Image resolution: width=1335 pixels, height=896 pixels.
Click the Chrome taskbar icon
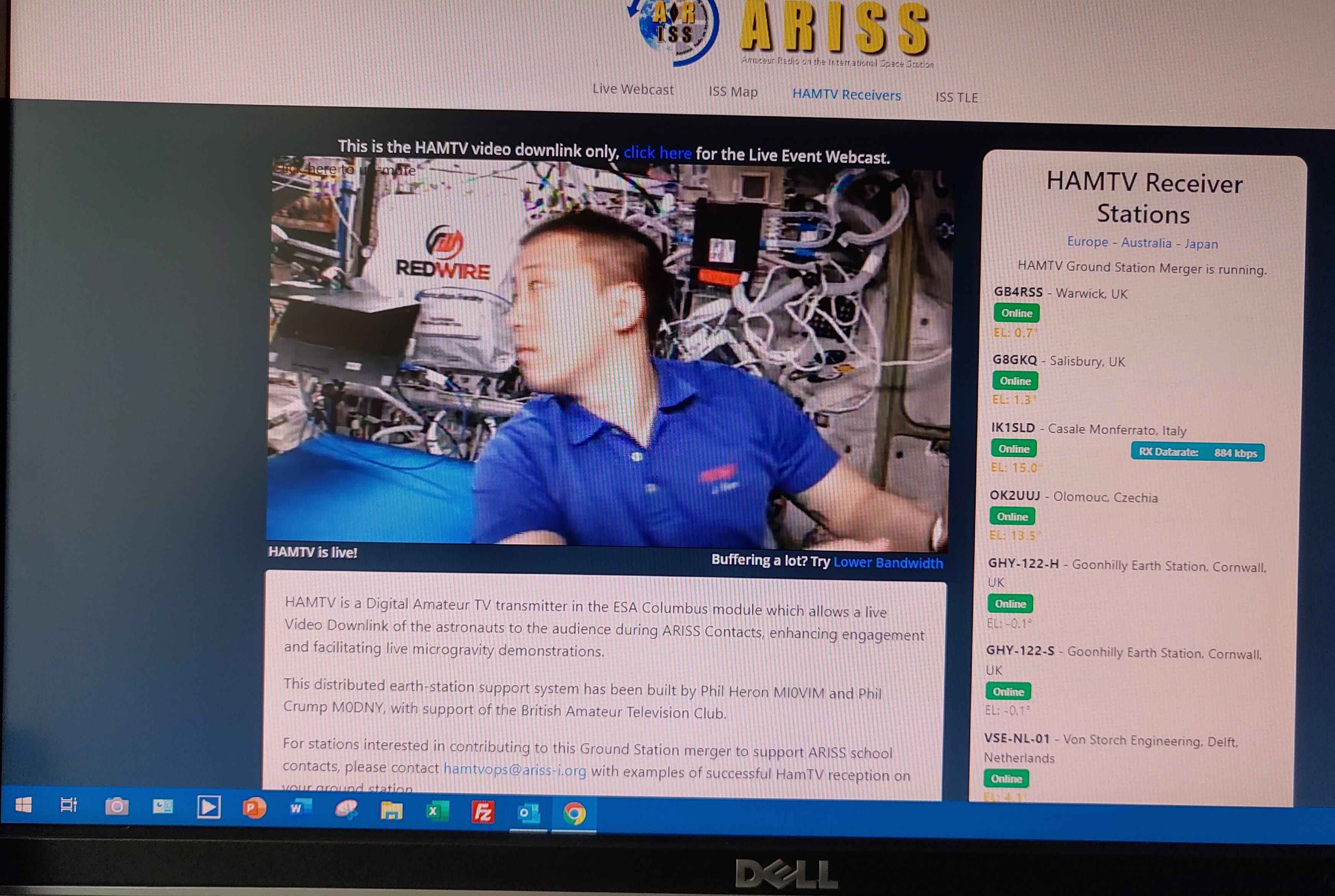574,813
